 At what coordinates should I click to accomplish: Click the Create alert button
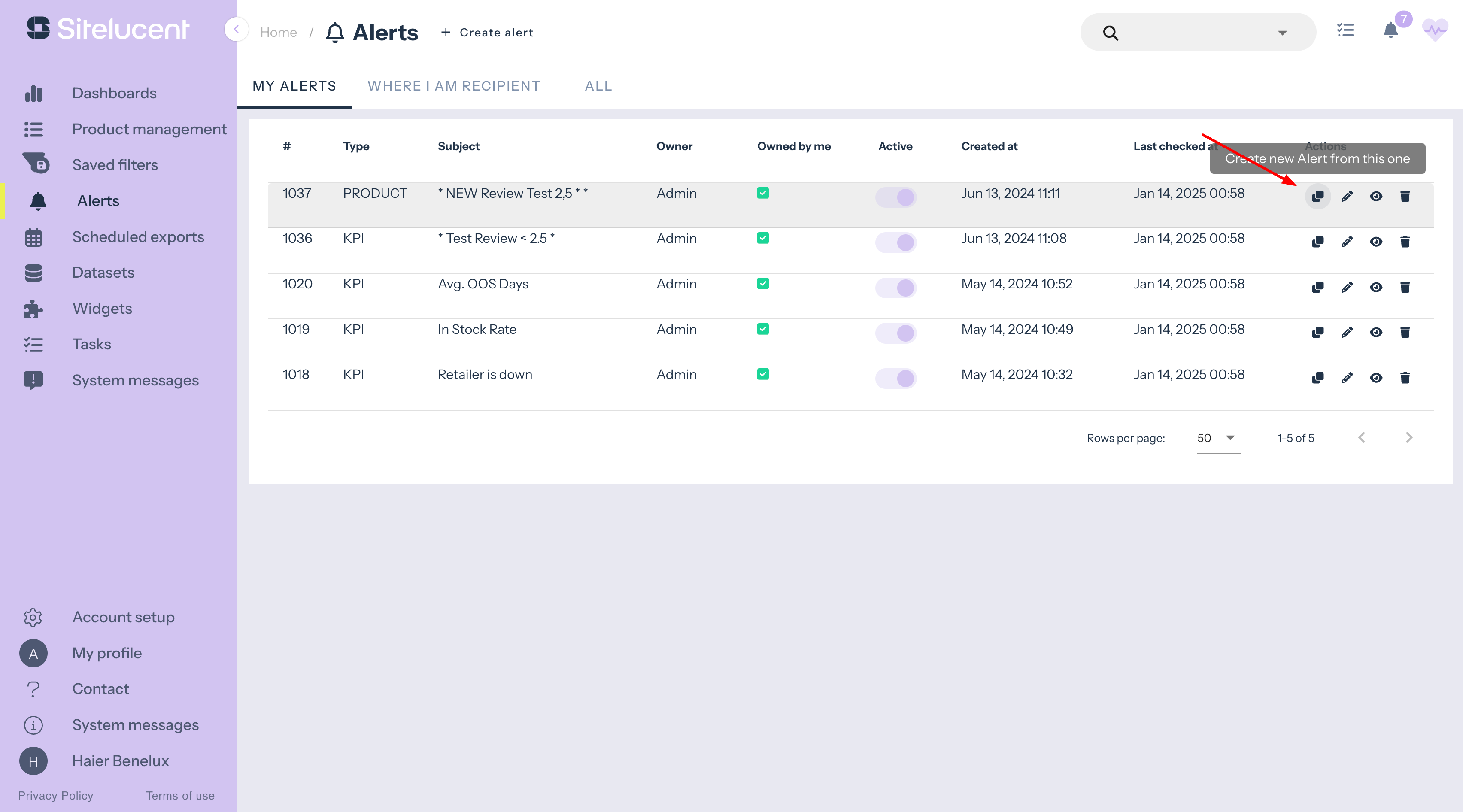coord(487,33)
